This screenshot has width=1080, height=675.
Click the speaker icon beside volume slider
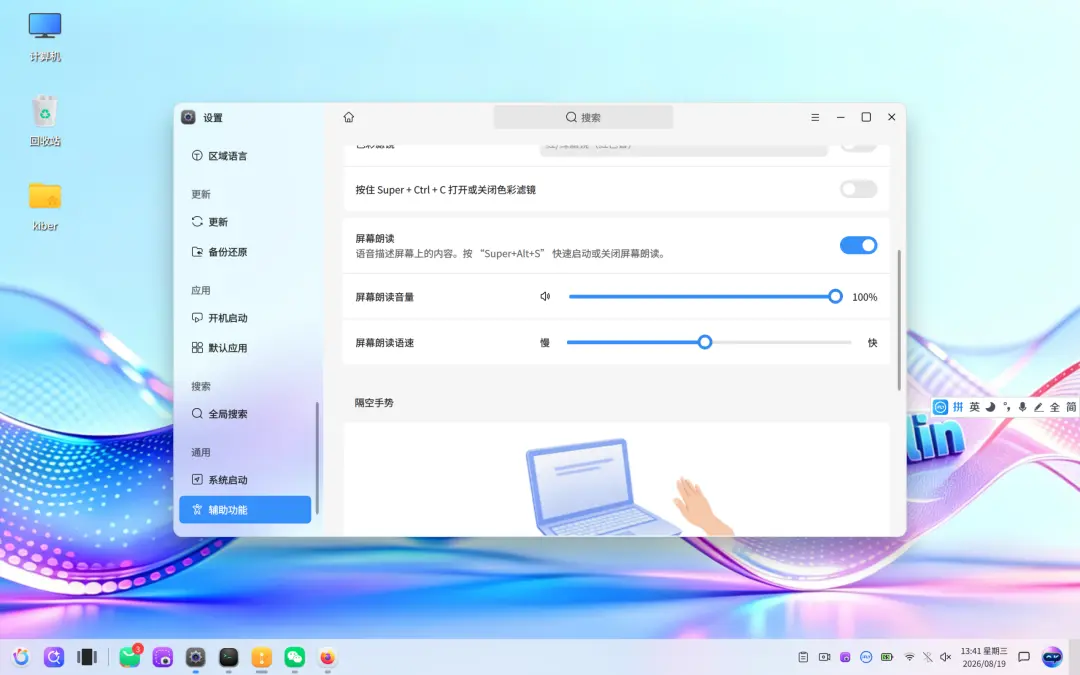(545, 297)
